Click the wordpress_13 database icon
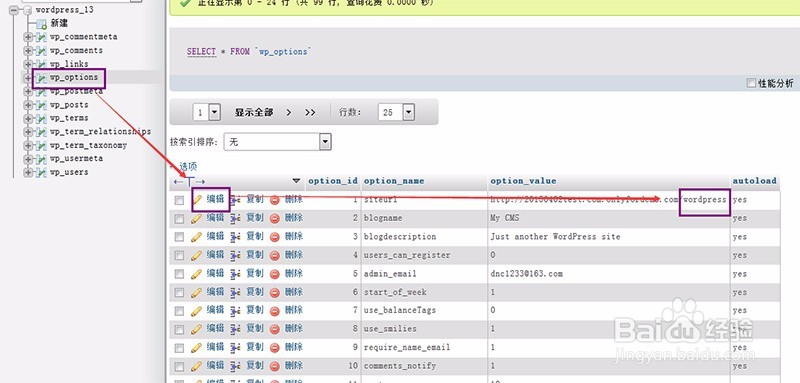Image resolution: width=800 pixels, height=383 pixels. pyautogui.click(x=27, y=10)
